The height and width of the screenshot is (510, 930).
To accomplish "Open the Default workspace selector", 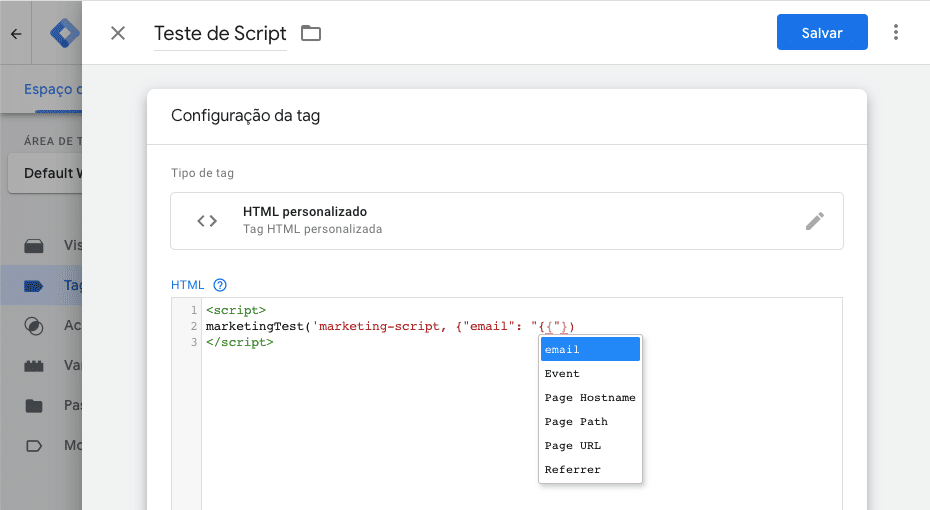I will [45, 173].
